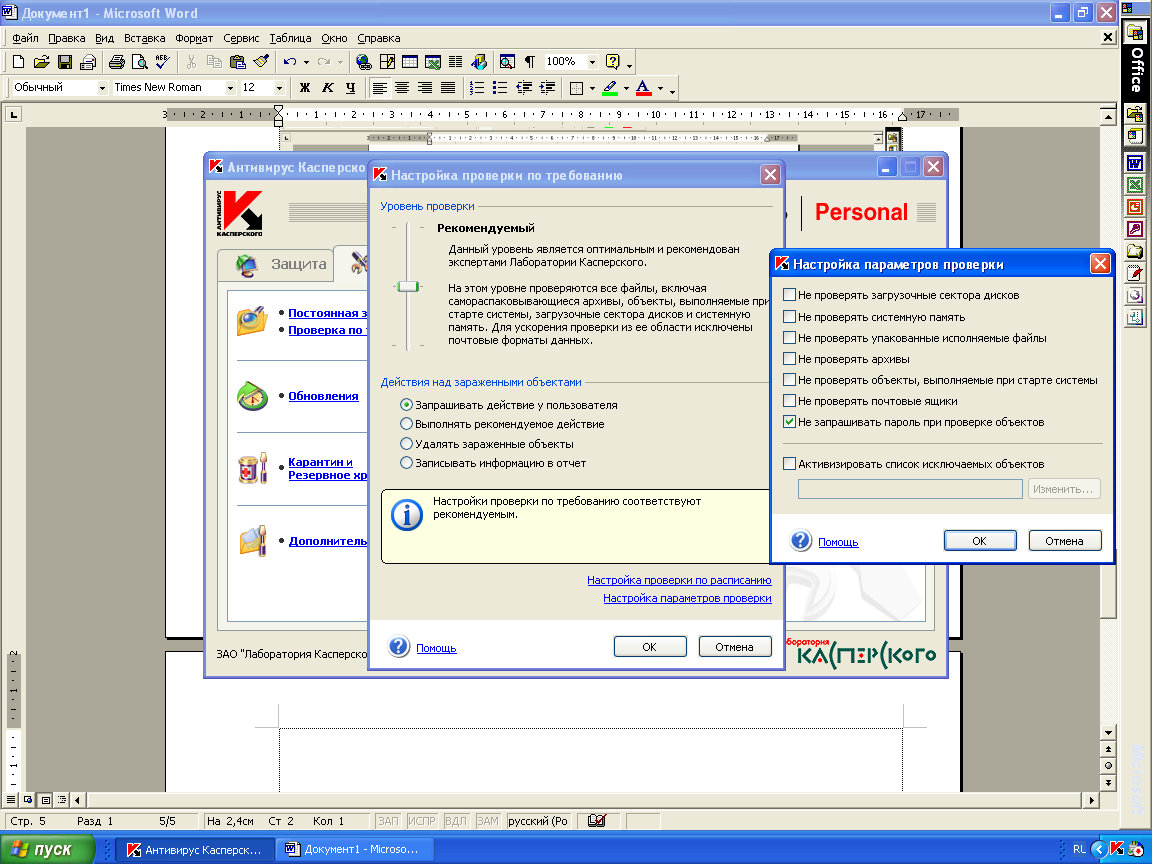Apply Underline (Ч) formatting
The width and height of the screenshot is (1152, 864).
click(x=350, y=88)
